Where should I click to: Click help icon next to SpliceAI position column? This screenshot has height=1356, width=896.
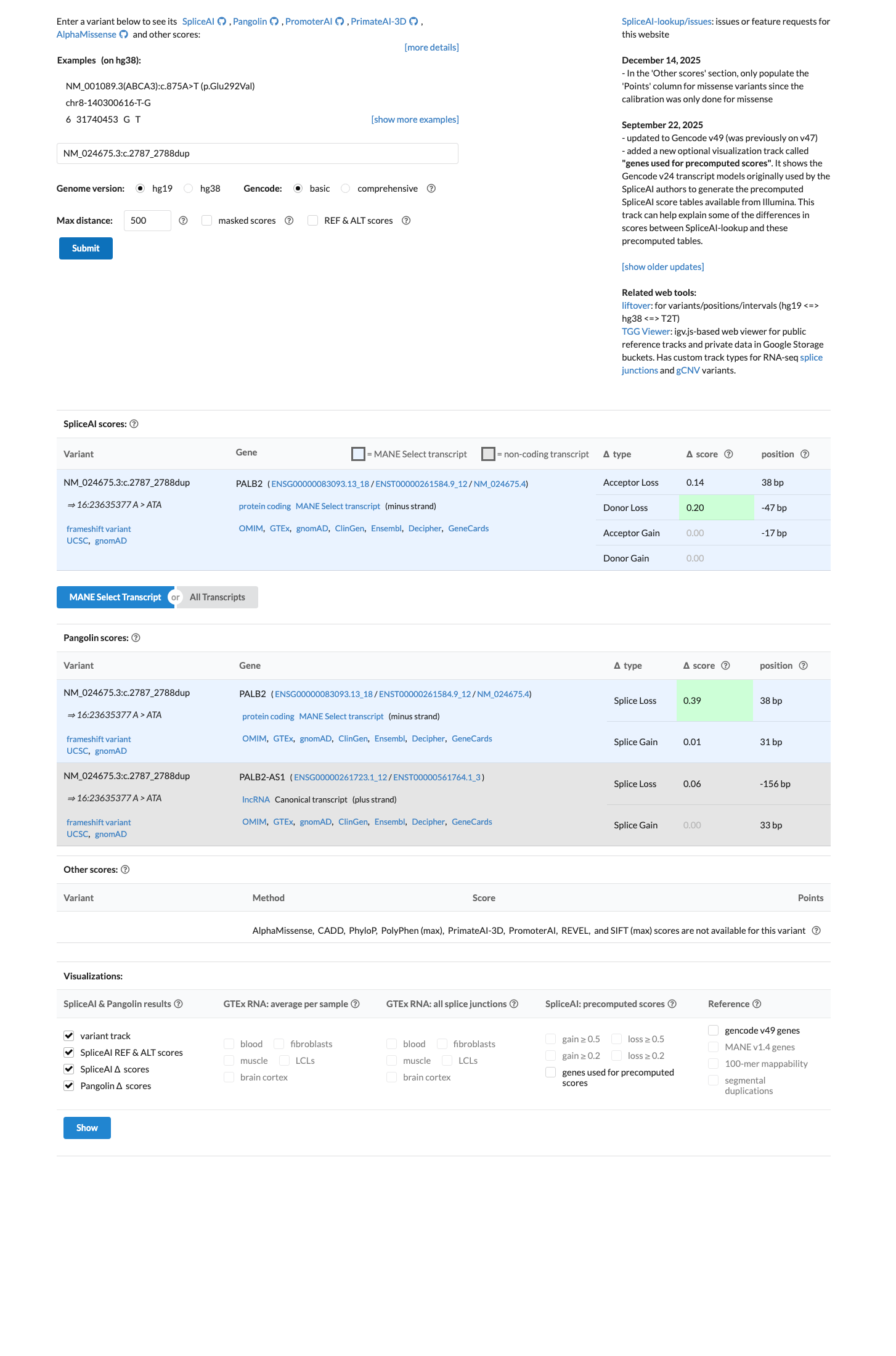(x=805, y=454)
